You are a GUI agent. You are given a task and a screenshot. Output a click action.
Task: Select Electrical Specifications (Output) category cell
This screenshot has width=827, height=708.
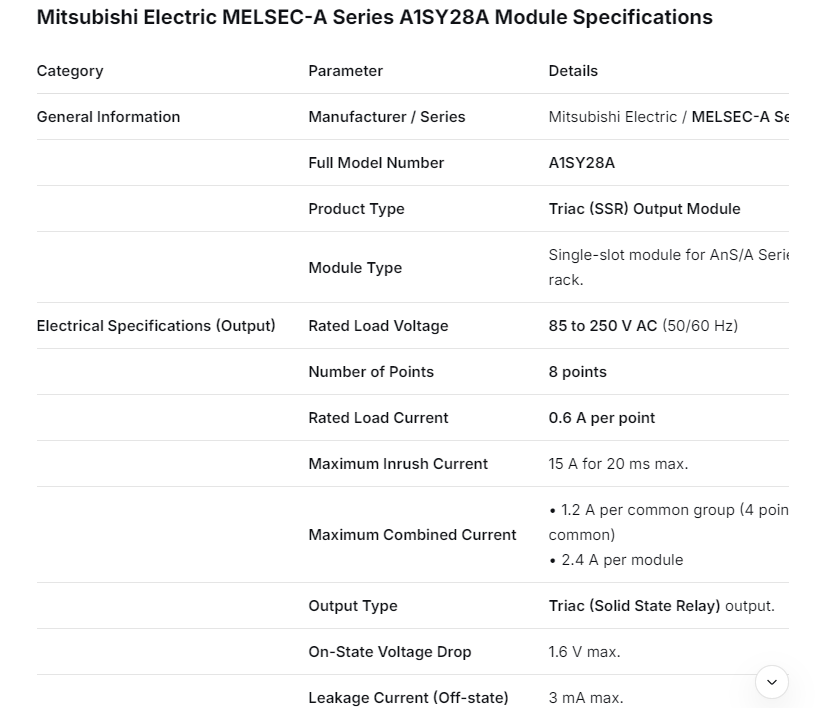coord(156,326)
